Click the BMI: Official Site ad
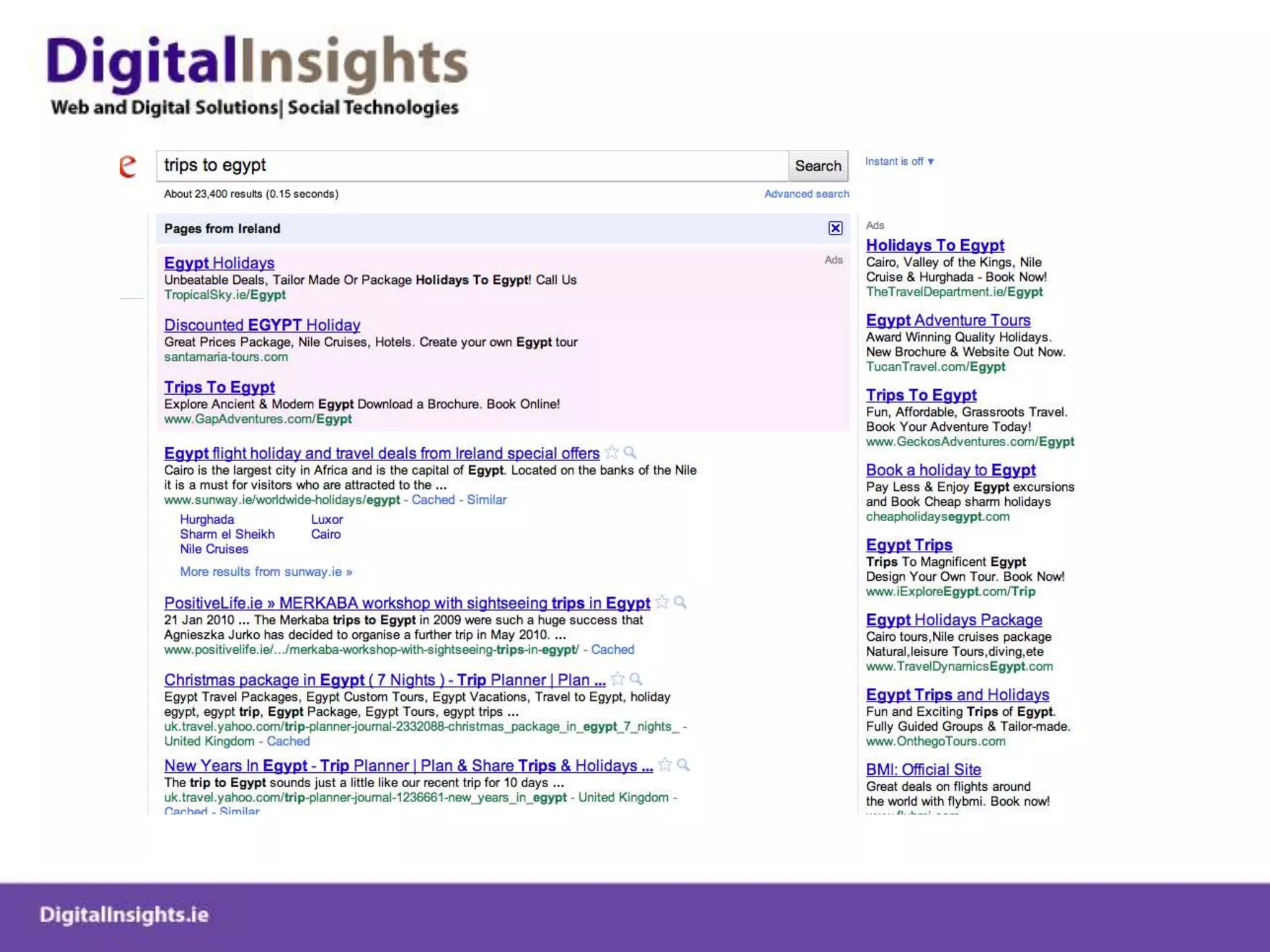 (x=923, y=770)
